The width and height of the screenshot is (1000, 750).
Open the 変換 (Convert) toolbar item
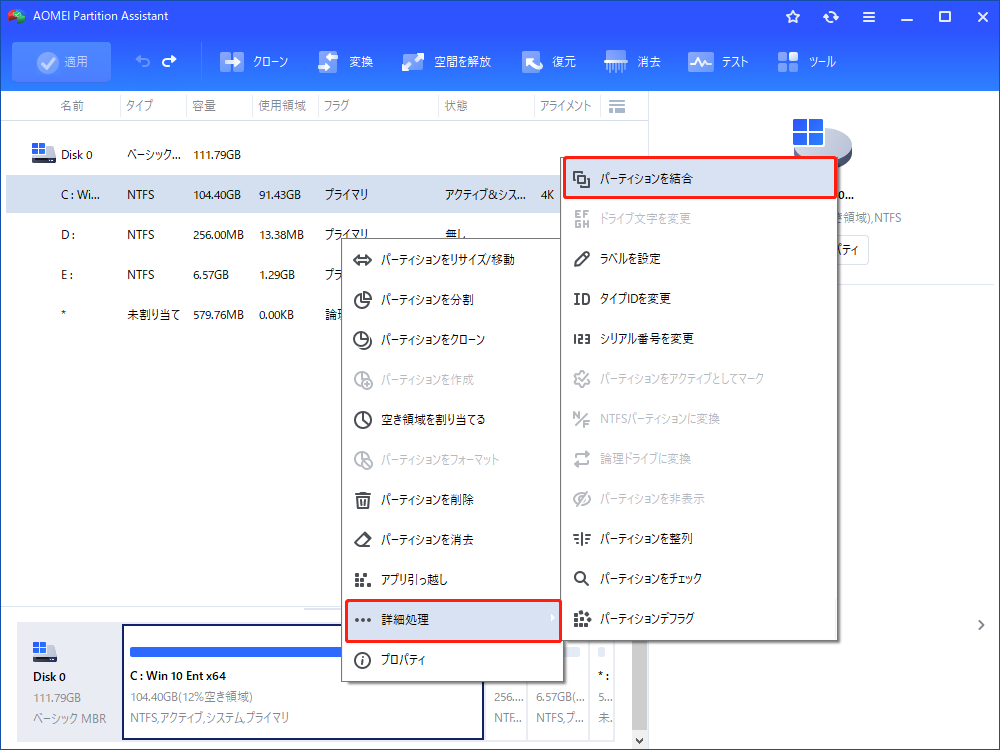tap(345, 62)
